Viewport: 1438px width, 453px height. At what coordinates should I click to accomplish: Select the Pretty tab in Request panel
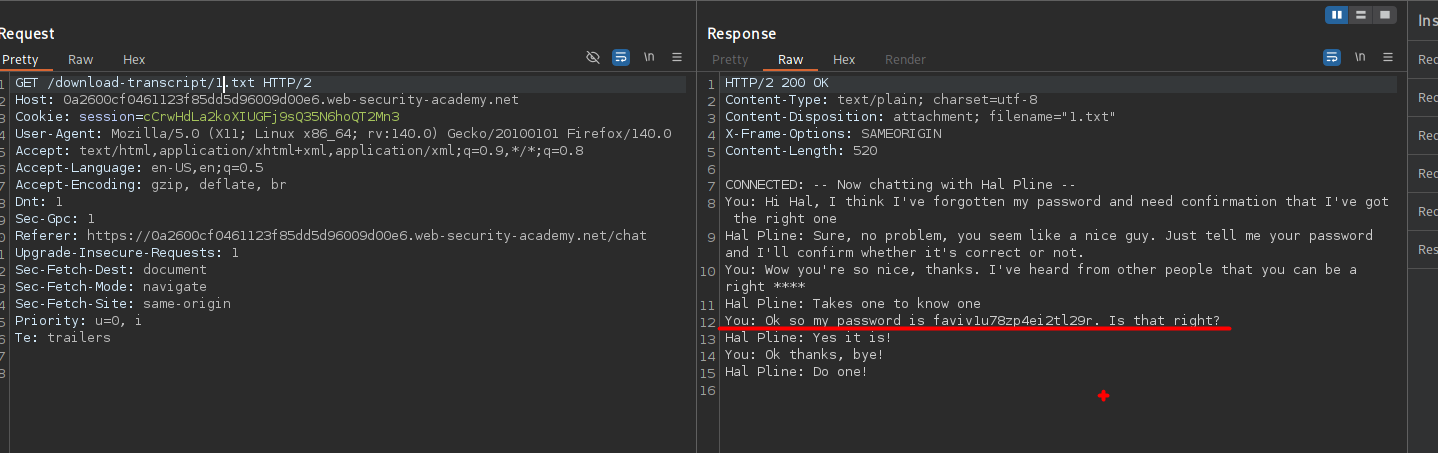(20, 60)
